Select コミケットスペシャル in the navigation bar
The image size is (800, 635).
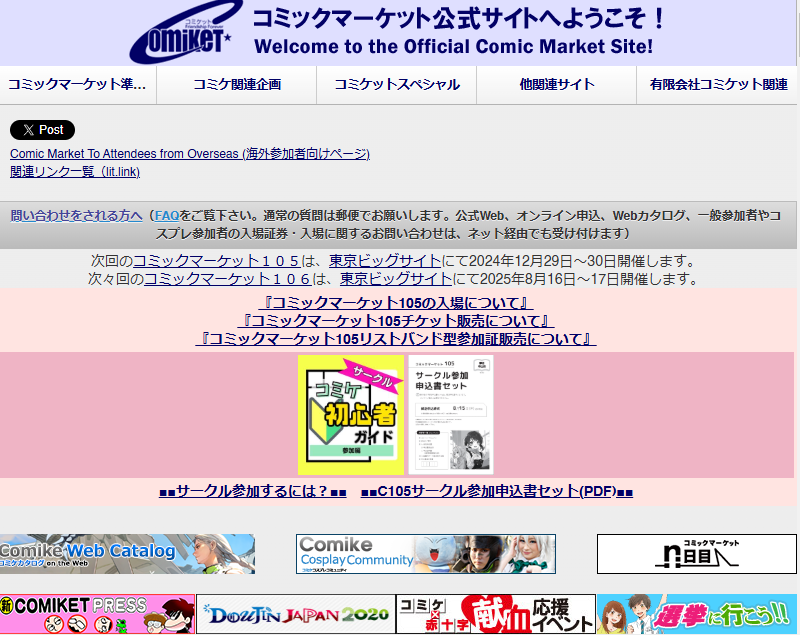click(395, 85)
